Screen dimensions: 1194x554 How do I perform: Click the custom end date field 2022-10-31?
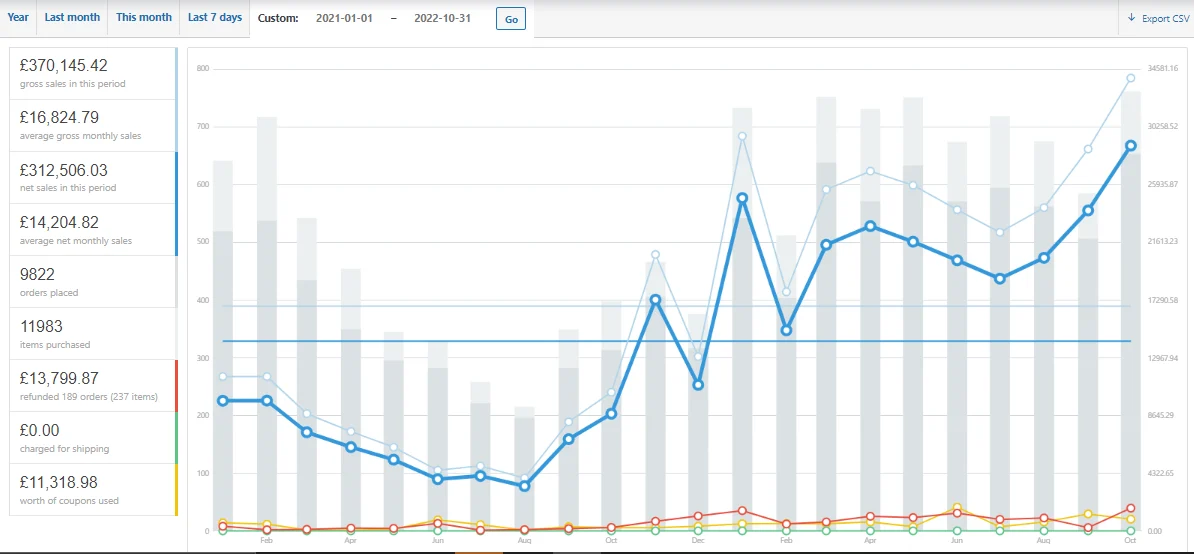[x=442, y=18]
